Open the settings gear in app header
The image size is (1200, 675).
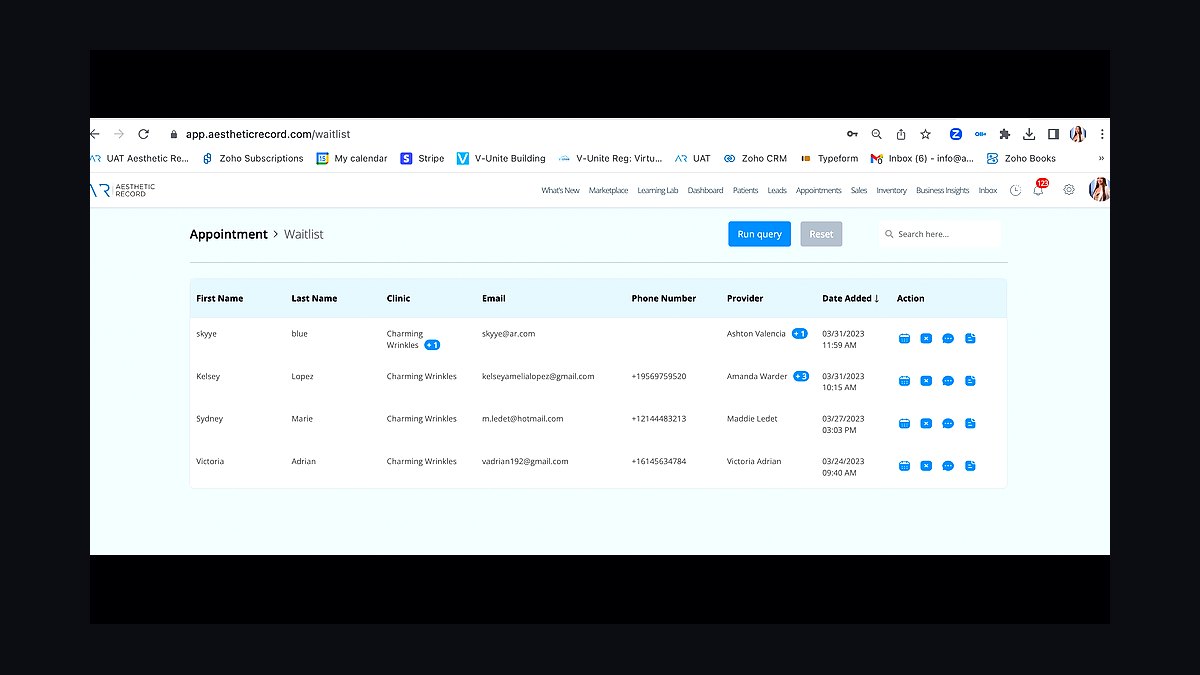coord(1069,190)
